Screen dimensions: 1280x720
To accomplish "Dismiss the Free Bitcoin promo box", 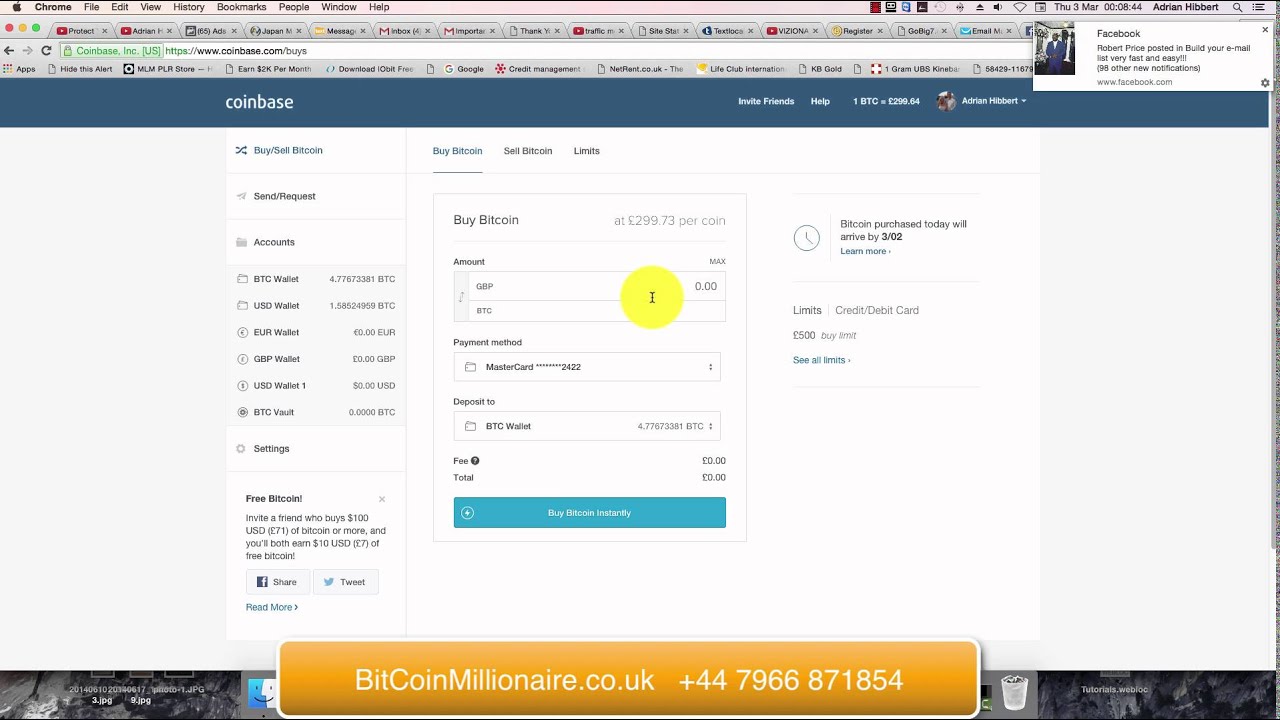I will coord(382,499).
